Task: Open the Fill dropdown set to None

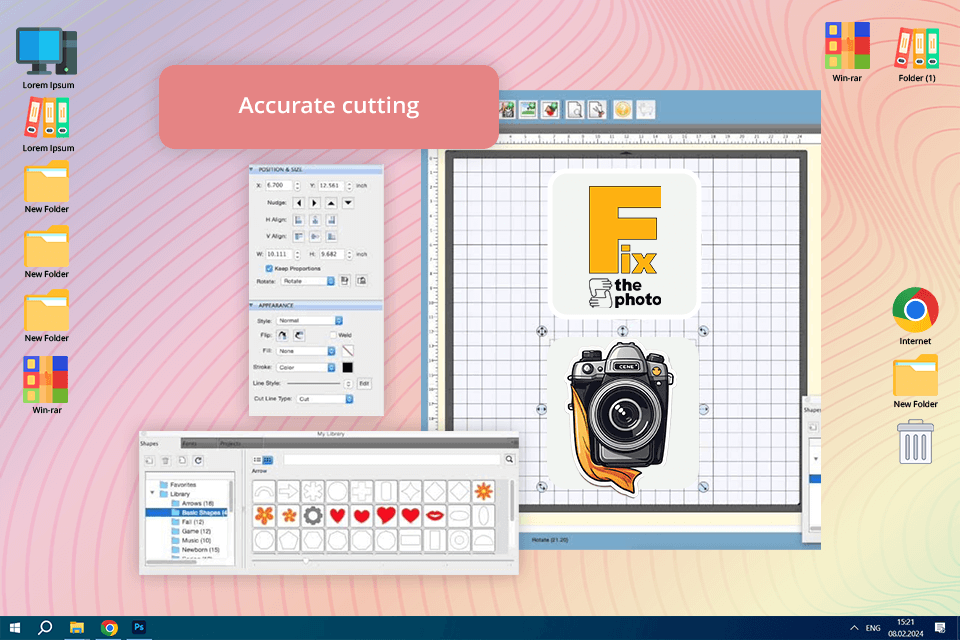Action: (306, 351)
